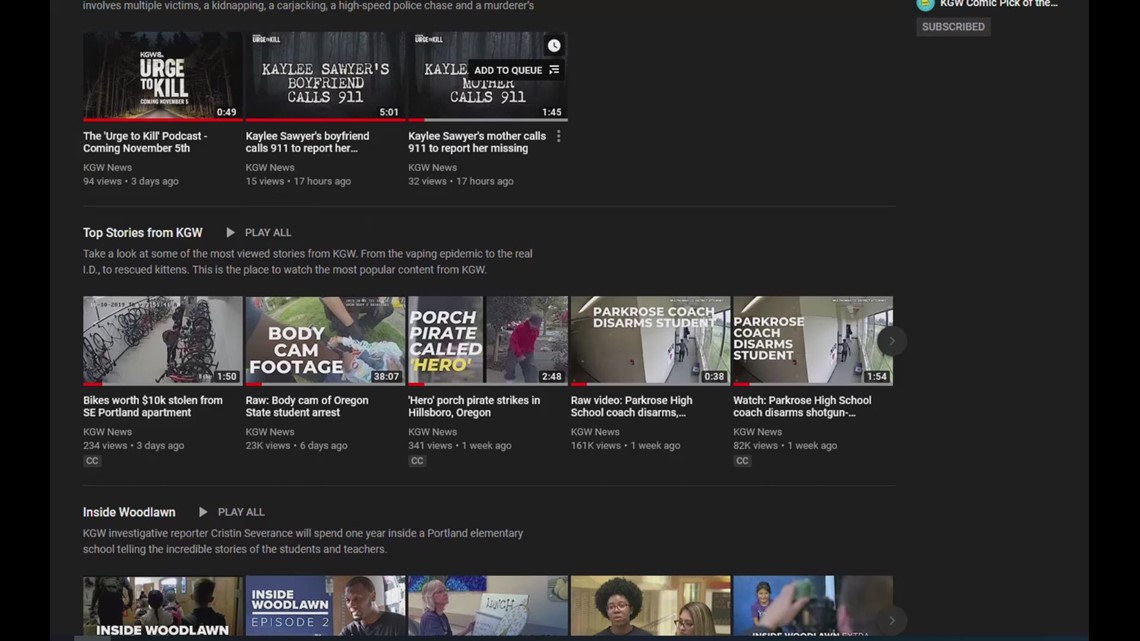
Task: Click the Raw video: Parkrose coach disarms title
Action: click(x=632, y=406)
